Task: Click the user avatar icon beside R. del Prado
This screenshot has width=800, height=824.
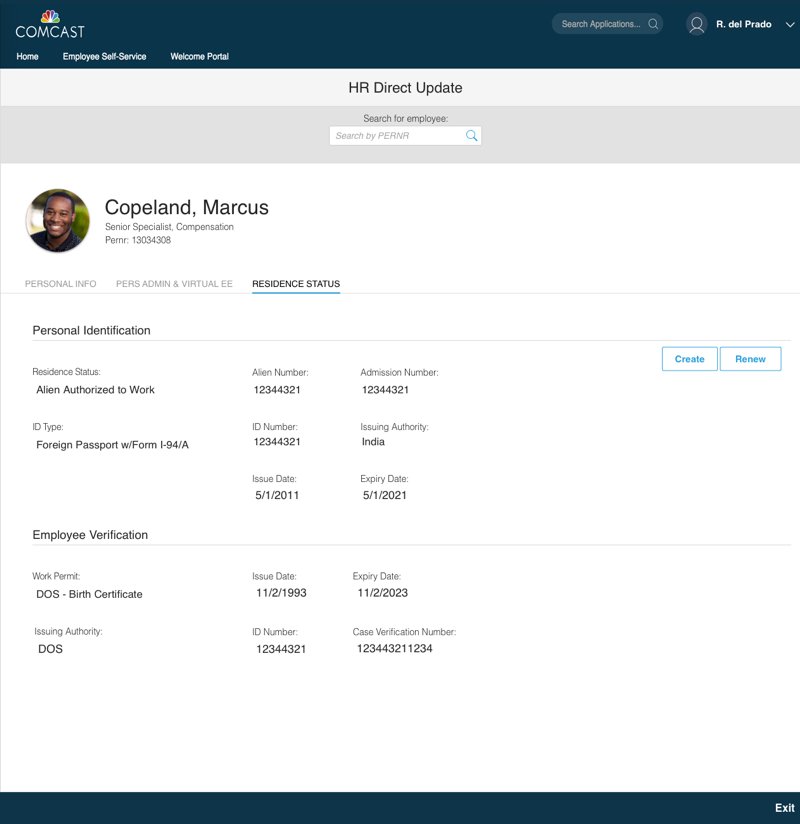Action: click(696, 24)
